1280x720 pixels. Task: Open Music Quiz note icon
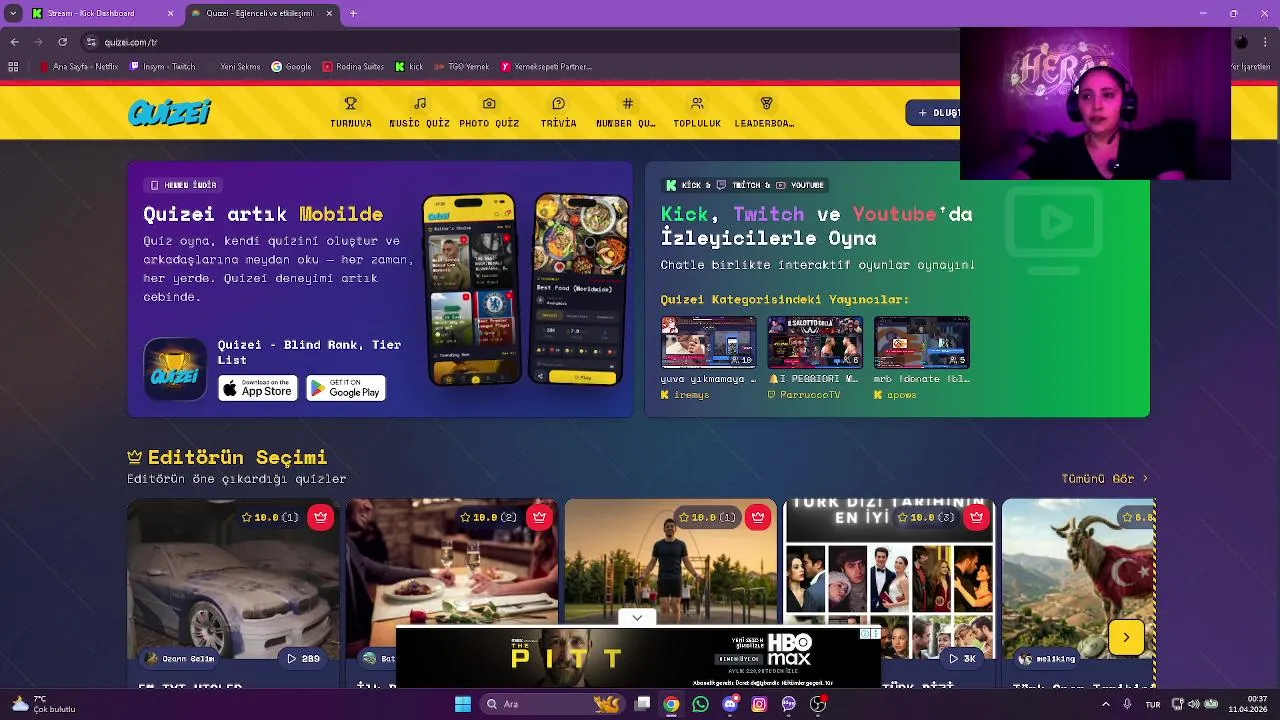tap(419, 103)
